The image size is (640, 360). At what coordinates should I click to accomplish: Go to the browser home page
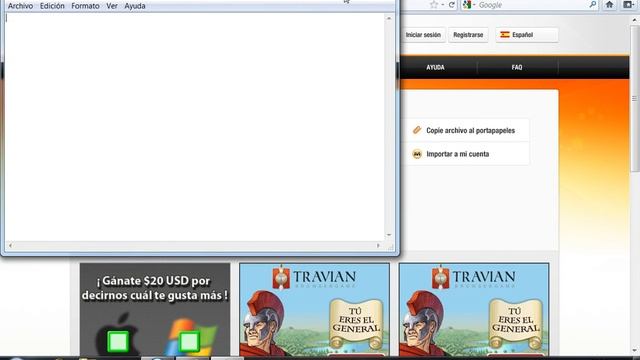click(x=609, y=5)
